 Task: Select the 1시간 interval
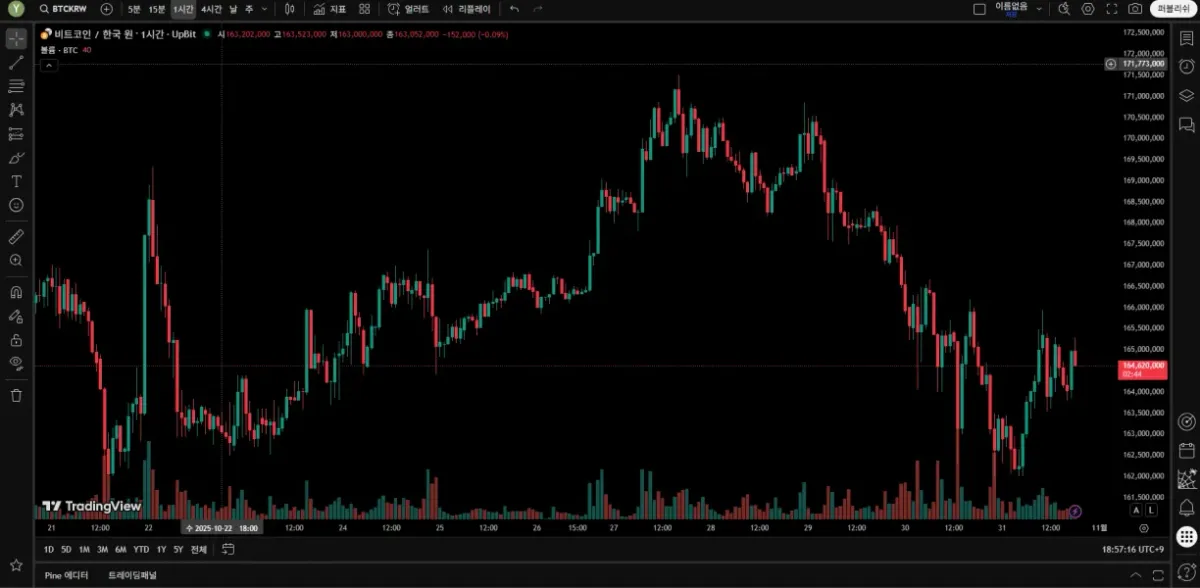[x=183, y=9]
